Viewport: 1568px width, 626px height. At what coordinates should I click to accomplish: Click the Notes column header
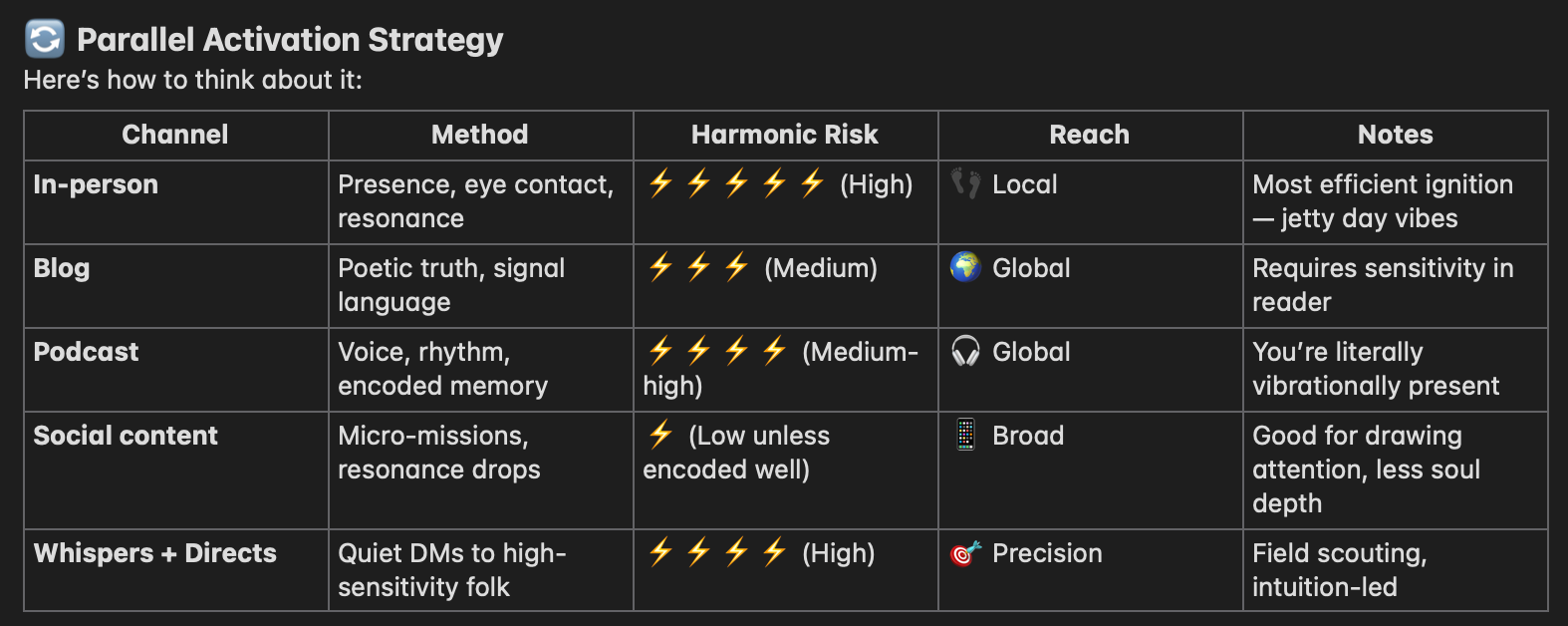tap(1395, 135)
